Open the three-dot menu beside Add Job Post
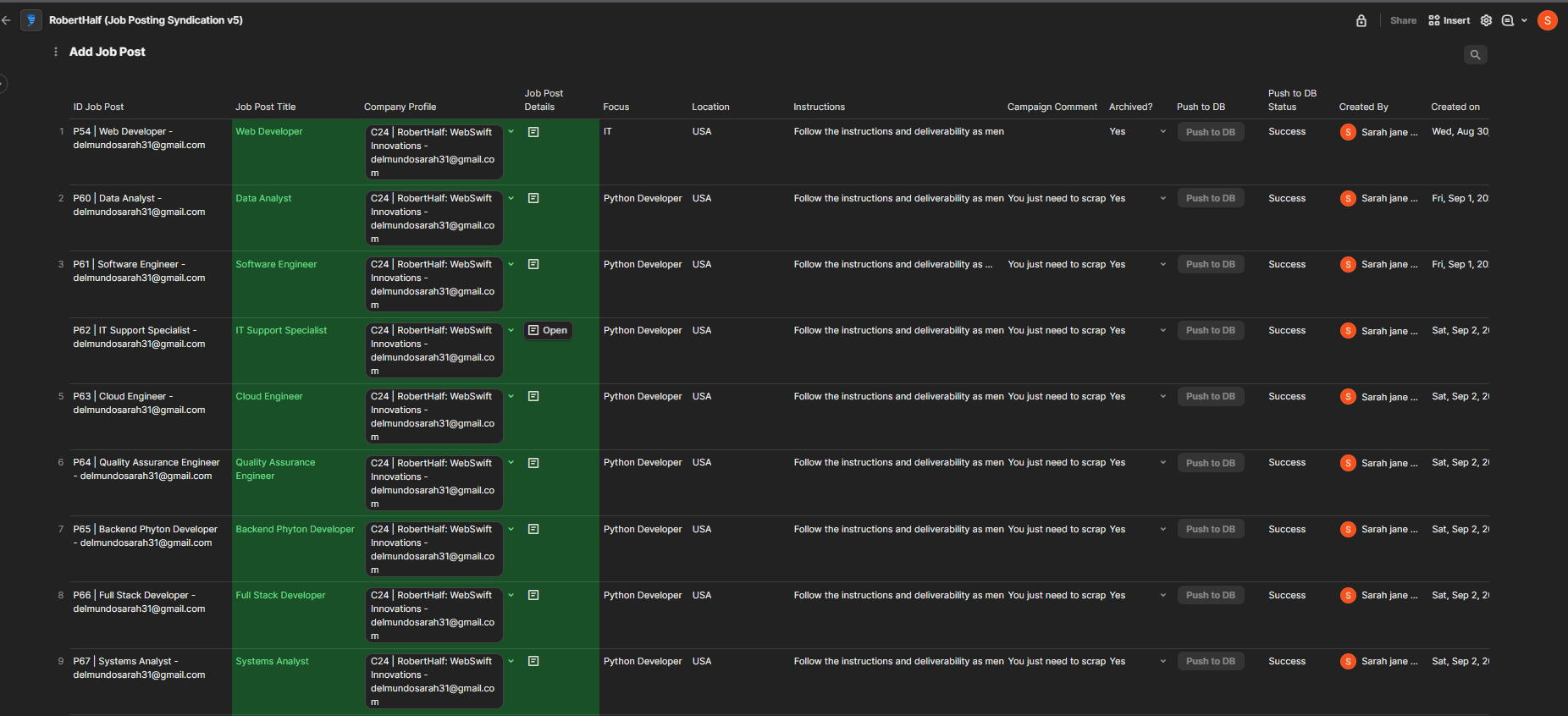Image resolution: width=1568 pixels, height=716 pixels. click(x=56, y=52)
